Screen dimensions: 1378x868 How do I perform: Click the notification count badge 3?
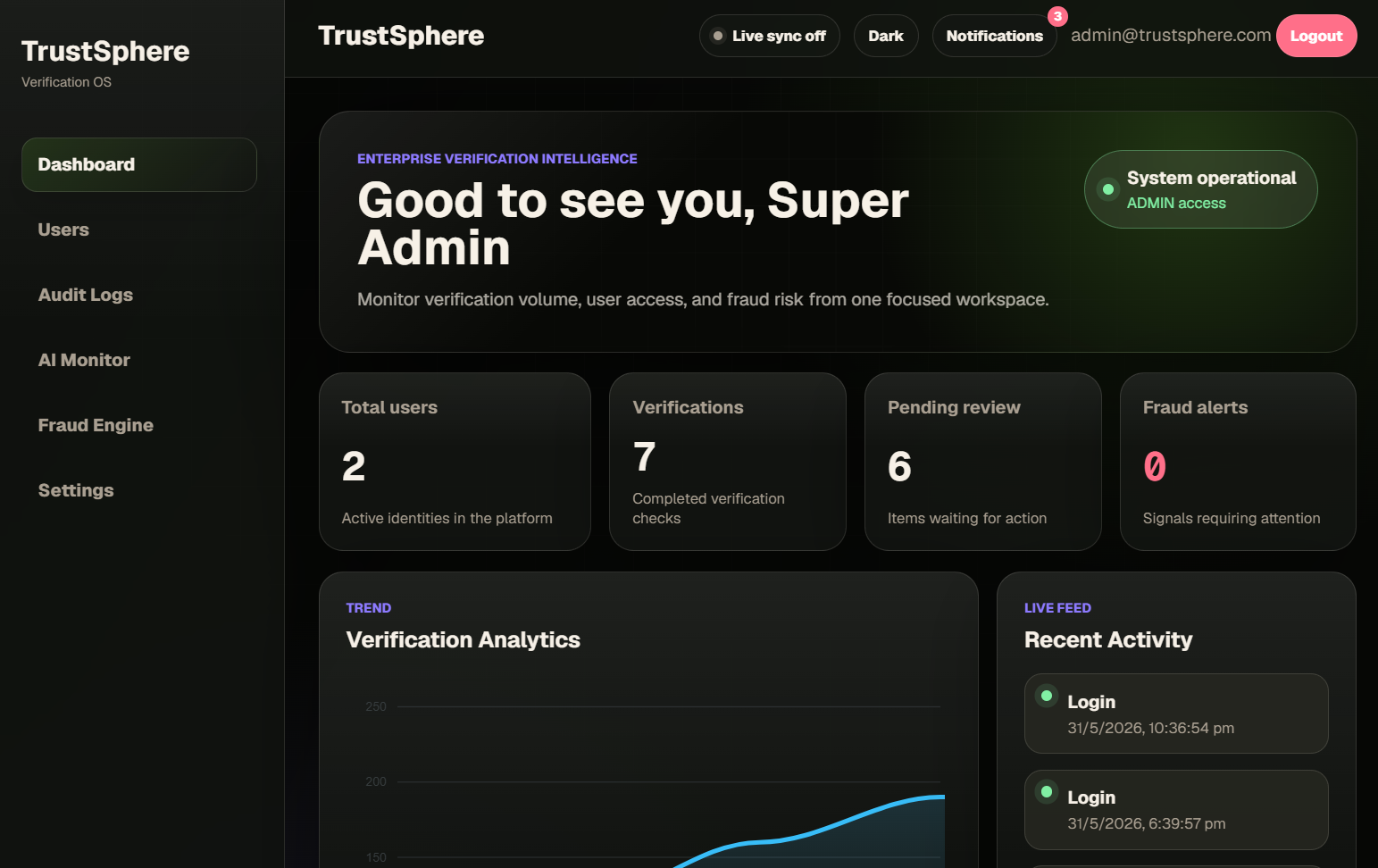click(x=1057, y=16)
